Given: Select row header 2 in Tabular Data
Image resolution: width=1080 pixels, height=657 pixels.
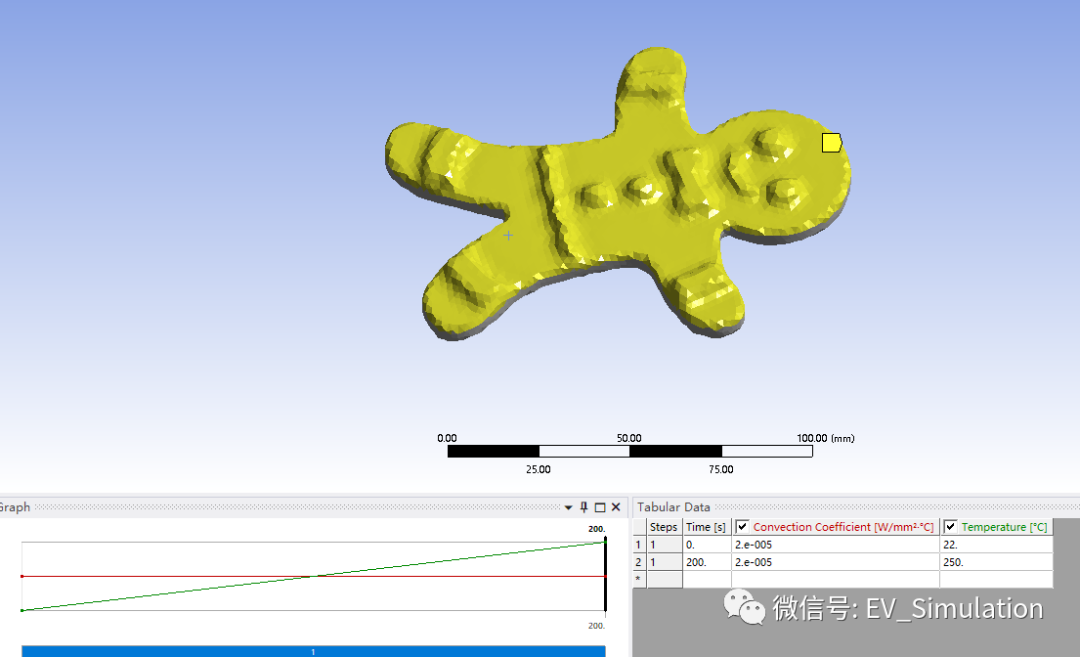Looking at the screenshot, I should (639, 562).
